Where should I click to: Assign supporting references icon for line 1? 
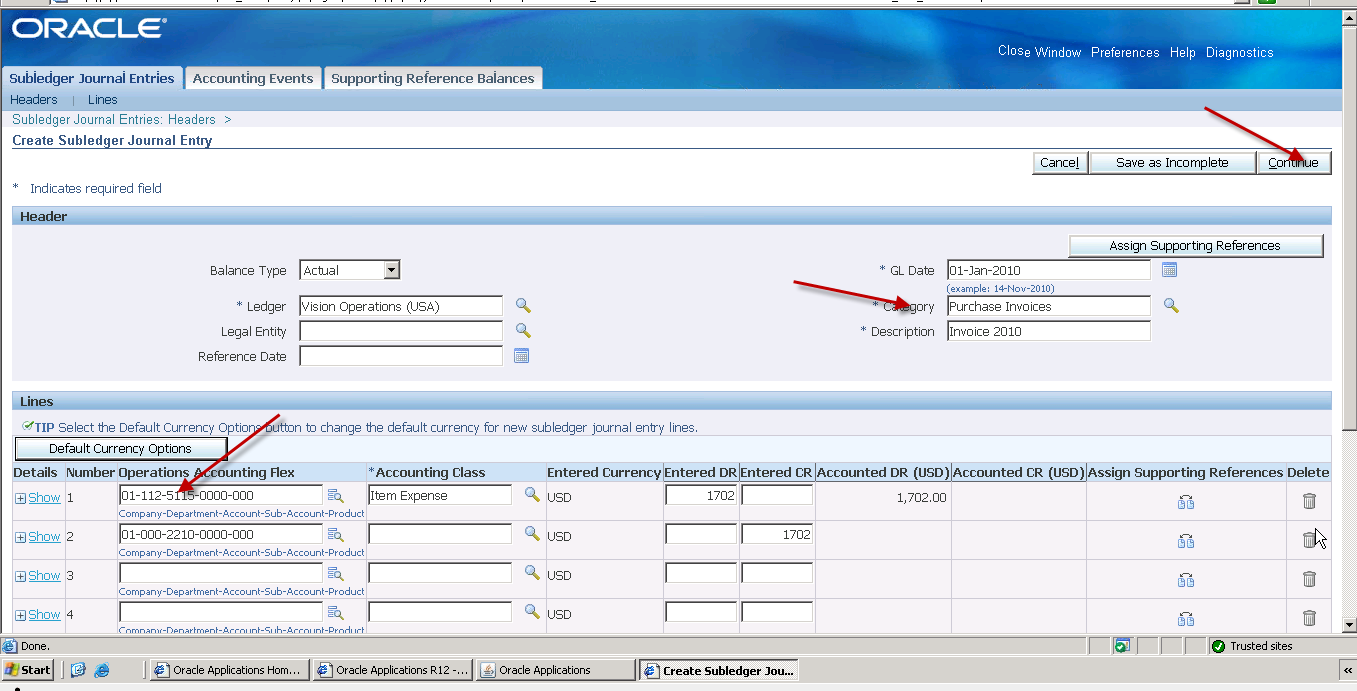click(x=1186, y=502)
